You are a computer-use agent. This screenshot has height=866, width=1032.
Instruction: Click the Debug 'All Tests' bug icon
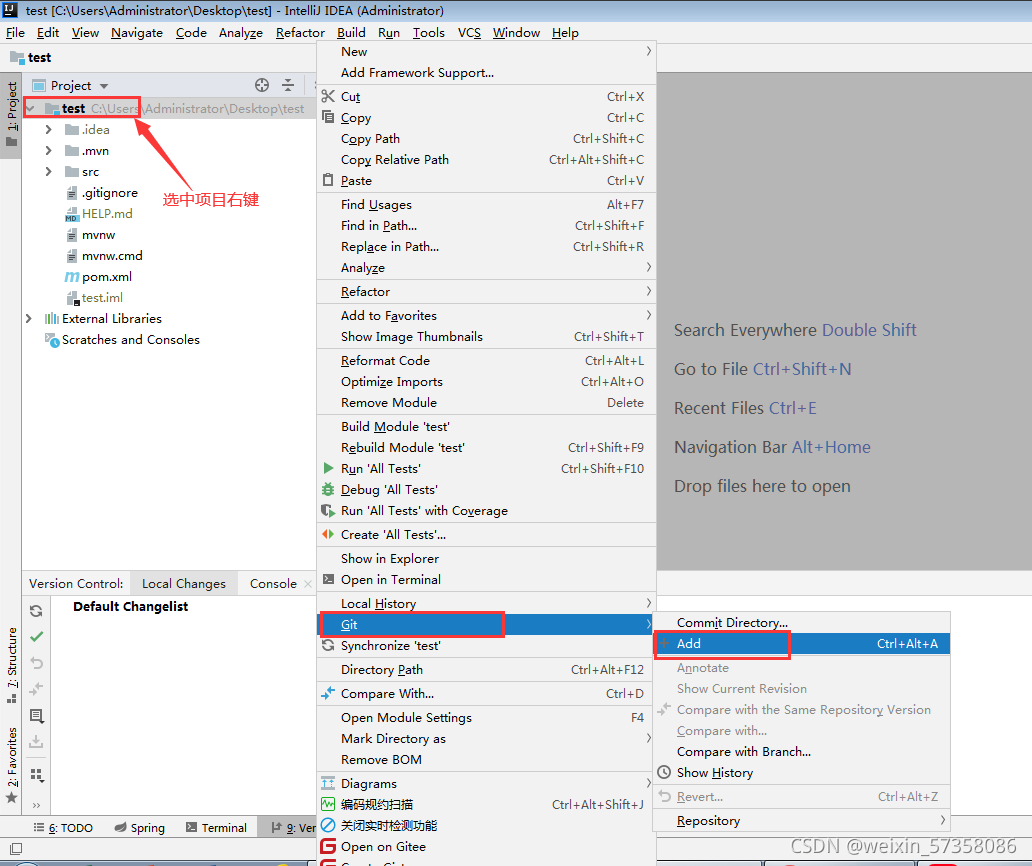click(x=328, y=489)
